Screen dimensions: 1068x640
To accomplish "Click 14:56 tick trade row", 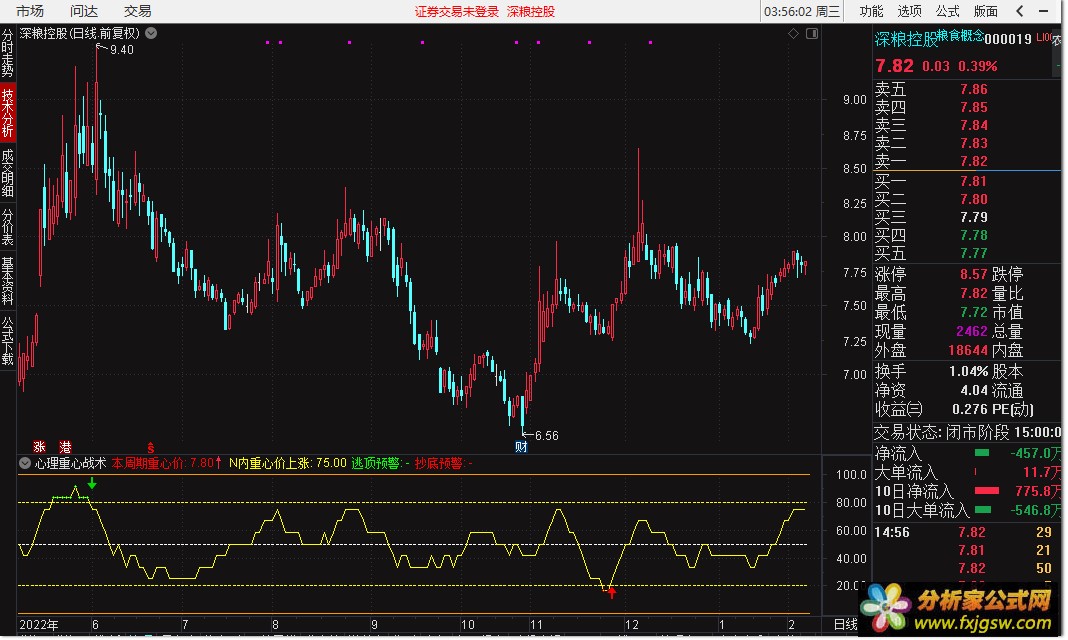I will click(x=967, y=532).
